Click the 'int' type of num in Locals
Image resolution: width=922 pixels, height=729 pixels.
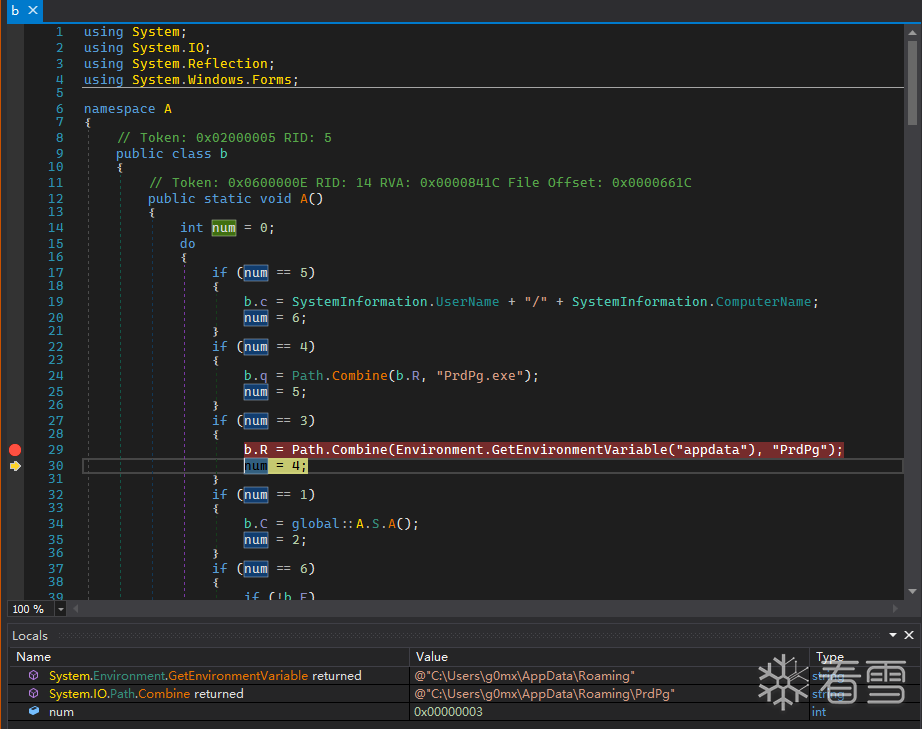(x=819, y=712)
